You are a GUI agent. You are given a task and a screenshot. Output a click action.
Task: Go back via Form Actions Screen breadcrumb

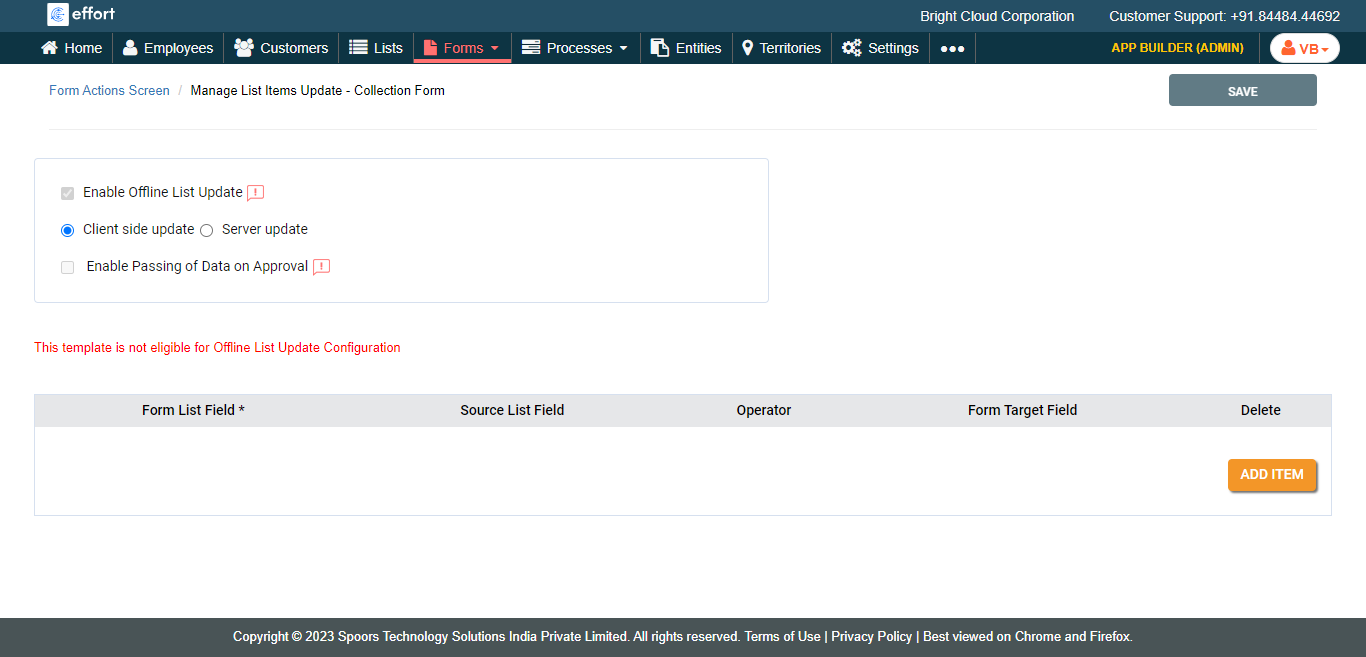[109, 91]
